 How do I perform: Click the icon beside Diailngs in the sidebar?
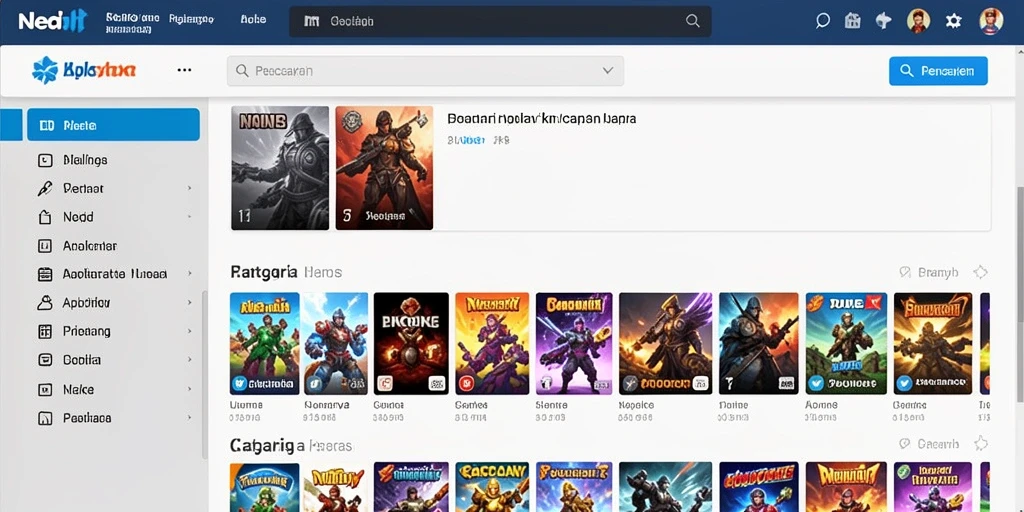click(x=45, y=160)
